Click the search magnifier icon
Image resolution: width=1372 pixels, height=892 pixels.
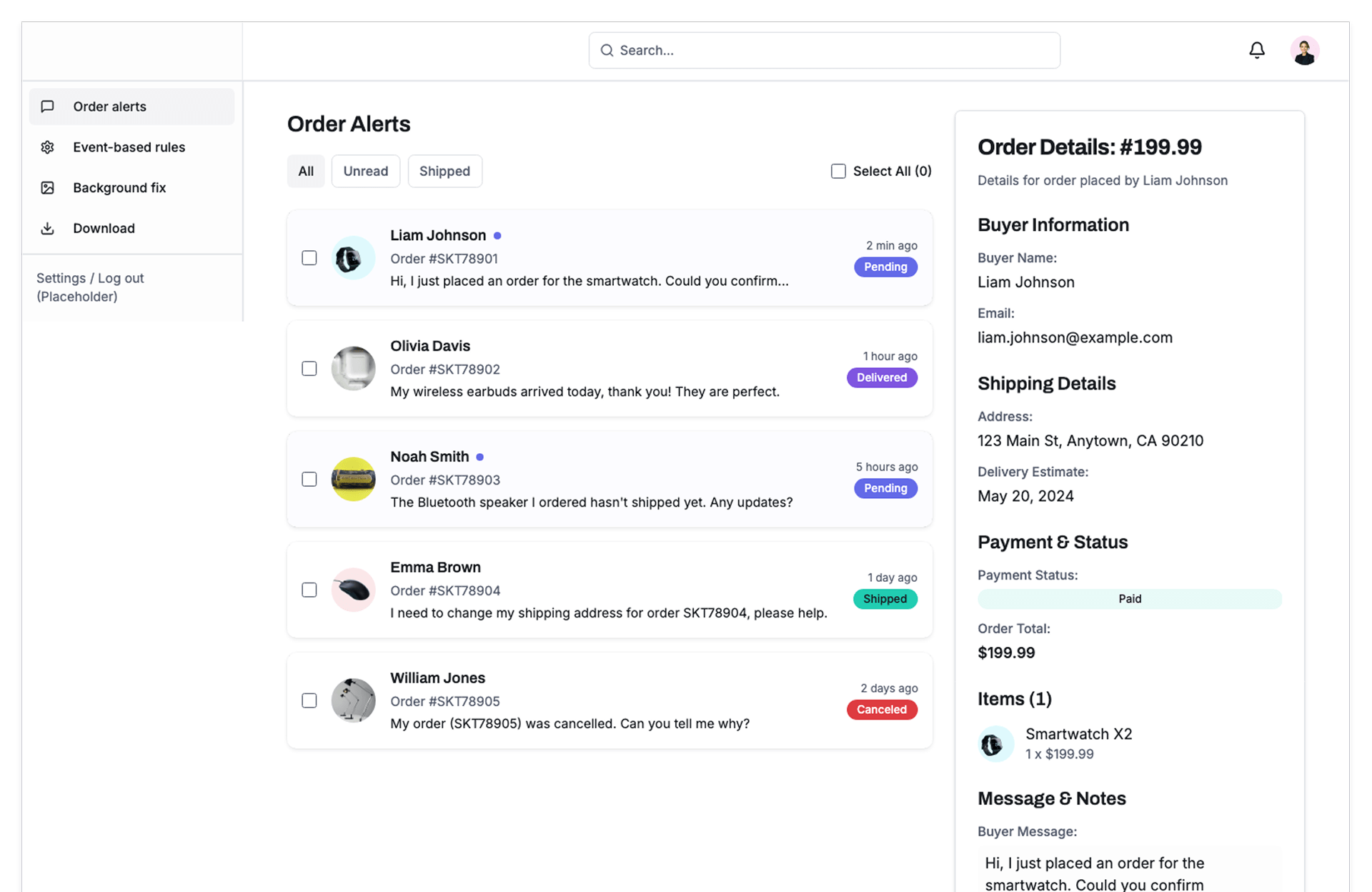pyautogui.click(x=607, y=50)
